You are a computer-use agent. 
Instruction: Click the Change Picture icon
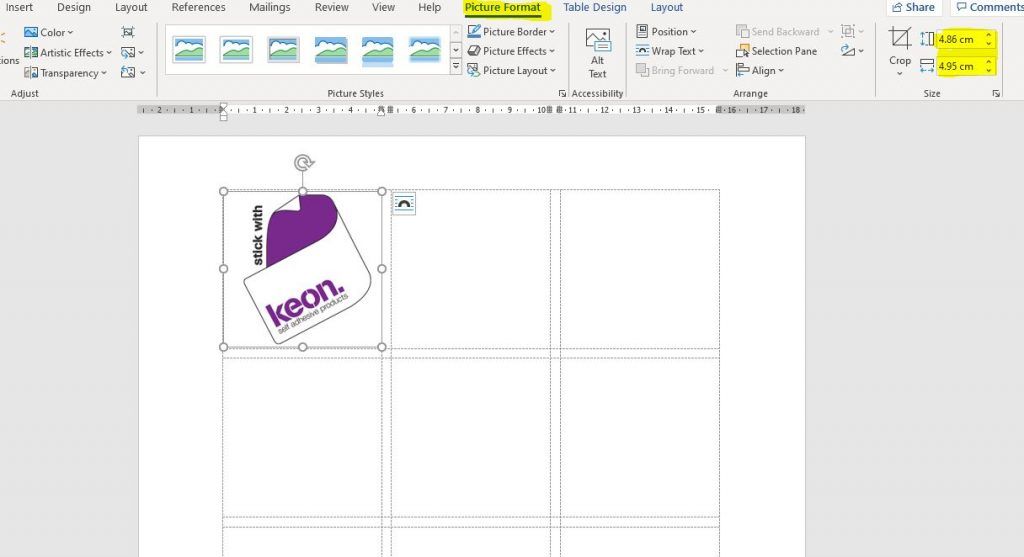[132, 52]
